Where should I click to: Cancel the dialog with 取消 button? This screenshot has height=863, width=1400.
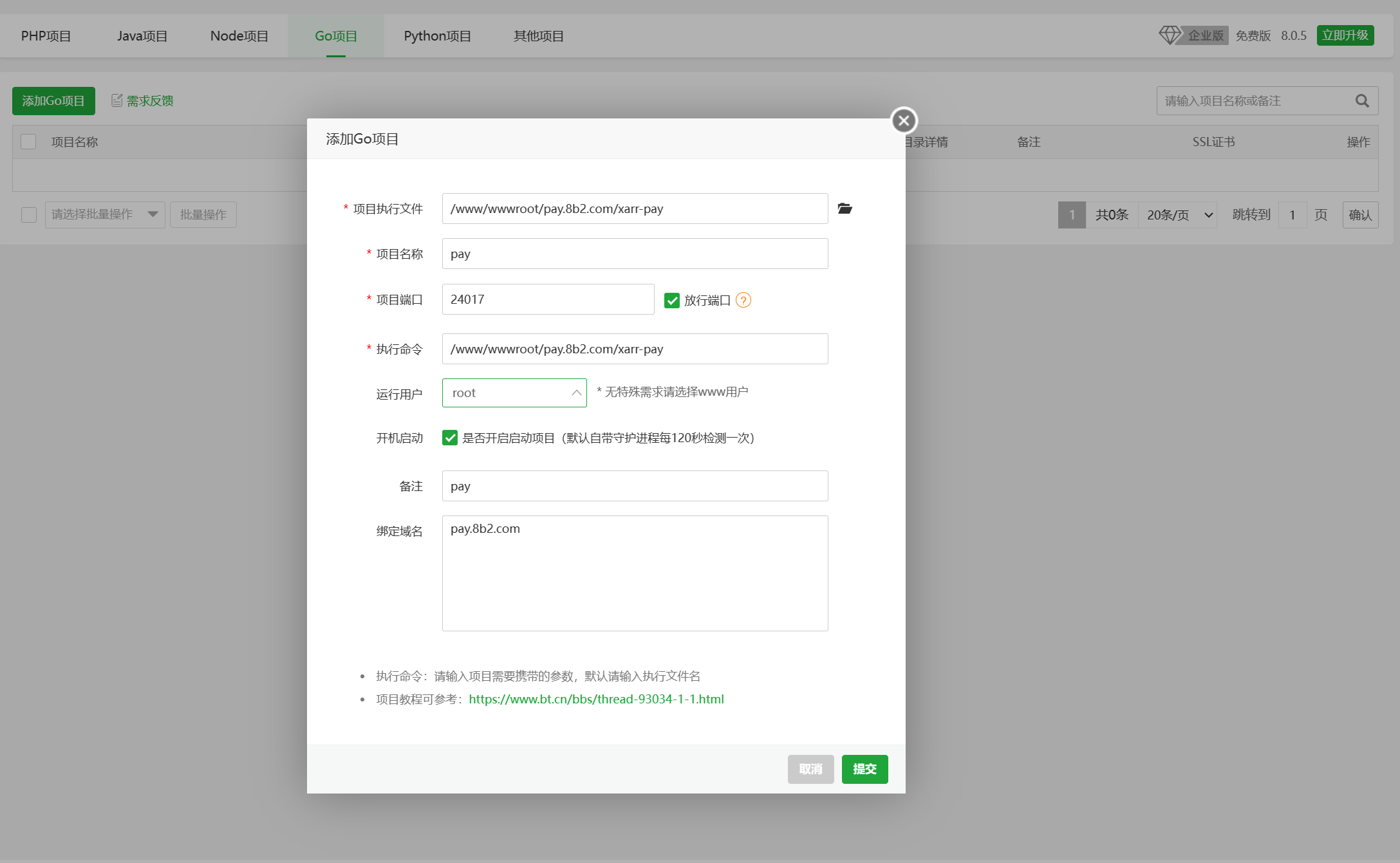pyautogui.click(x=810, y=768)
